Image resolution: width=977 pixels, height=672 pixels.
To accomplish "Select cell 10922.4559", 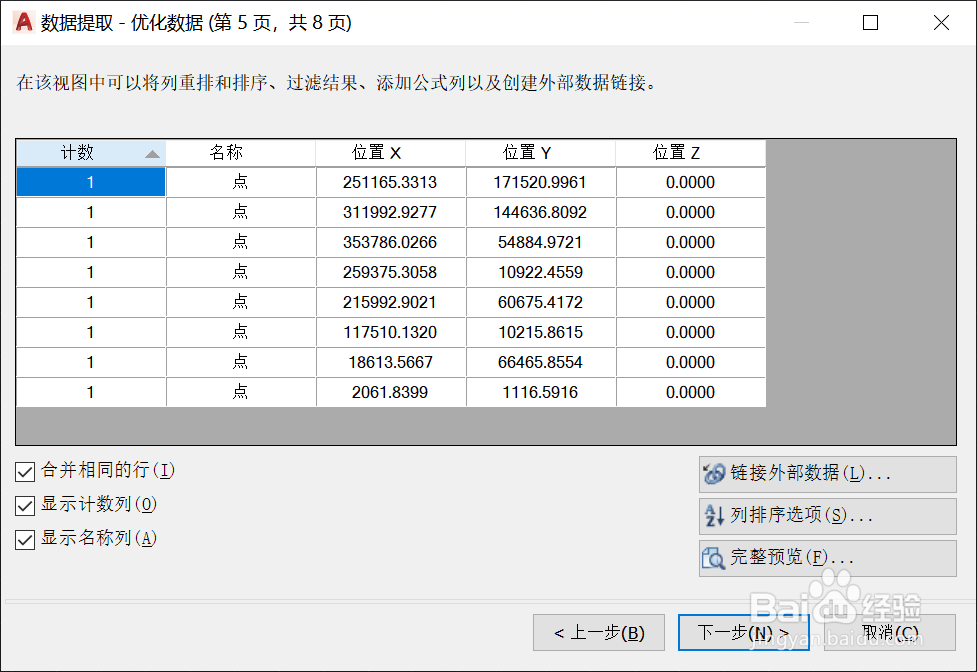I will tap(541, 272).
